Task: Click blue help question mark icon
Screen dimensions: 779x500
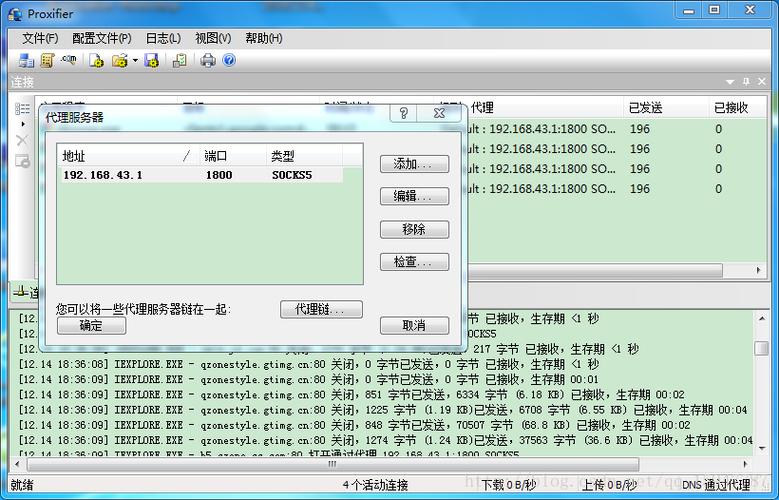Action: (229, 61)
